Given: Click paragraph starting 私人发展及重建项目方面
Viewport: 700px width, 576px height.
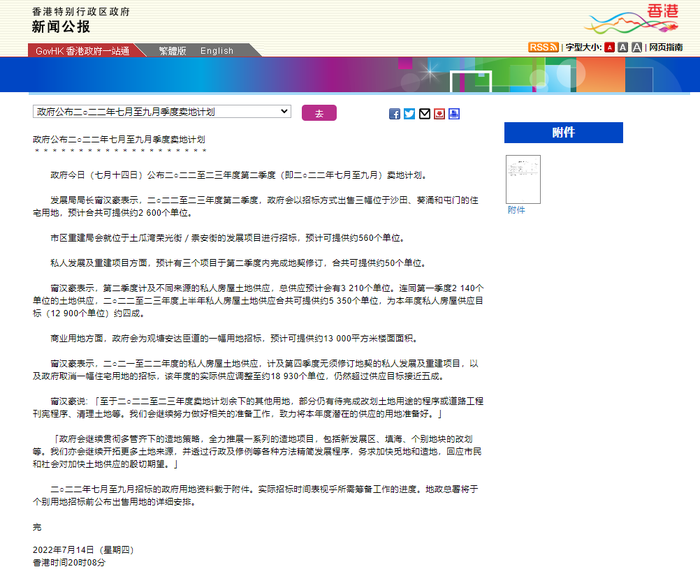Looking at the screenshot, I should coord(238,263).
